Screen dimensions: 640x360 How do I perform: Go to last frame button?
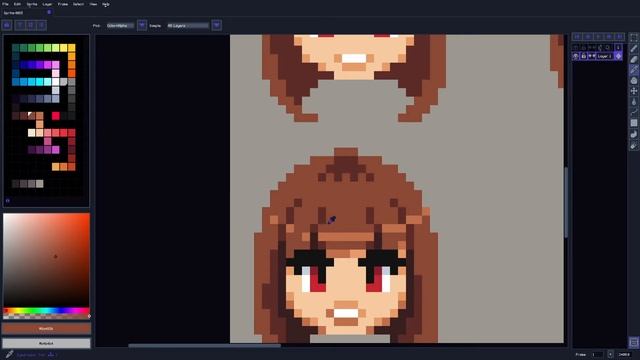click(620, 37)
